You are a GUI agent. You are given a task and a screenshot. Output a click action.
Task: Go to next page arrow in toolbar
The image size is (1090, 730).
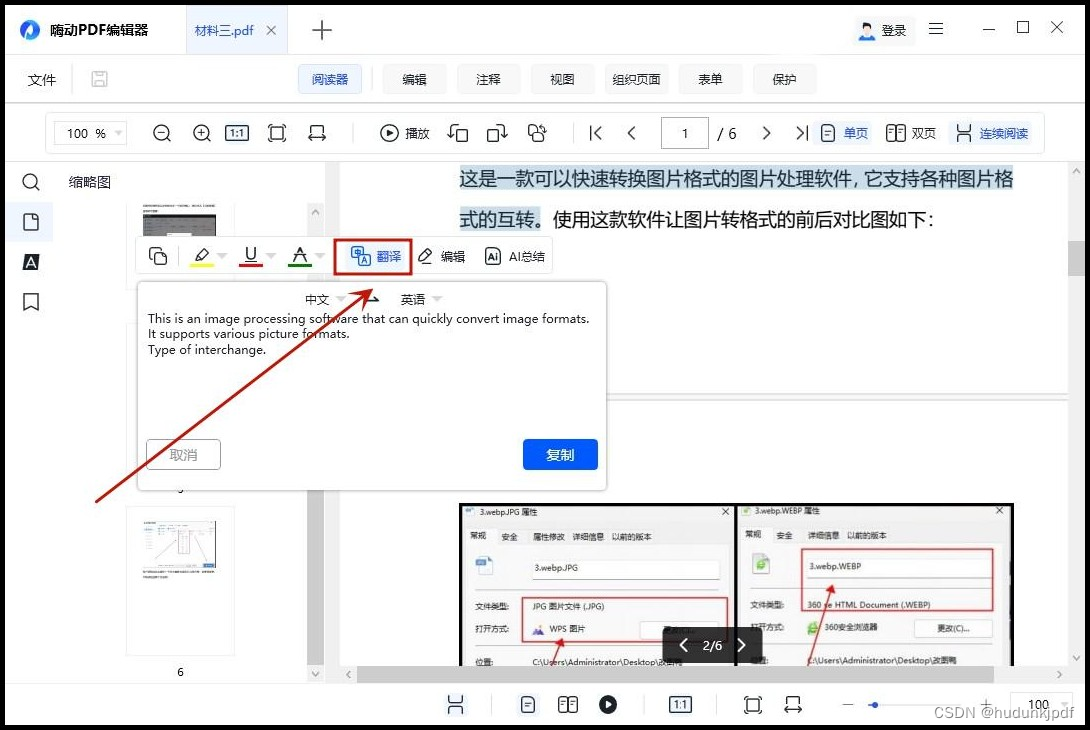click(x=766, y=133)
